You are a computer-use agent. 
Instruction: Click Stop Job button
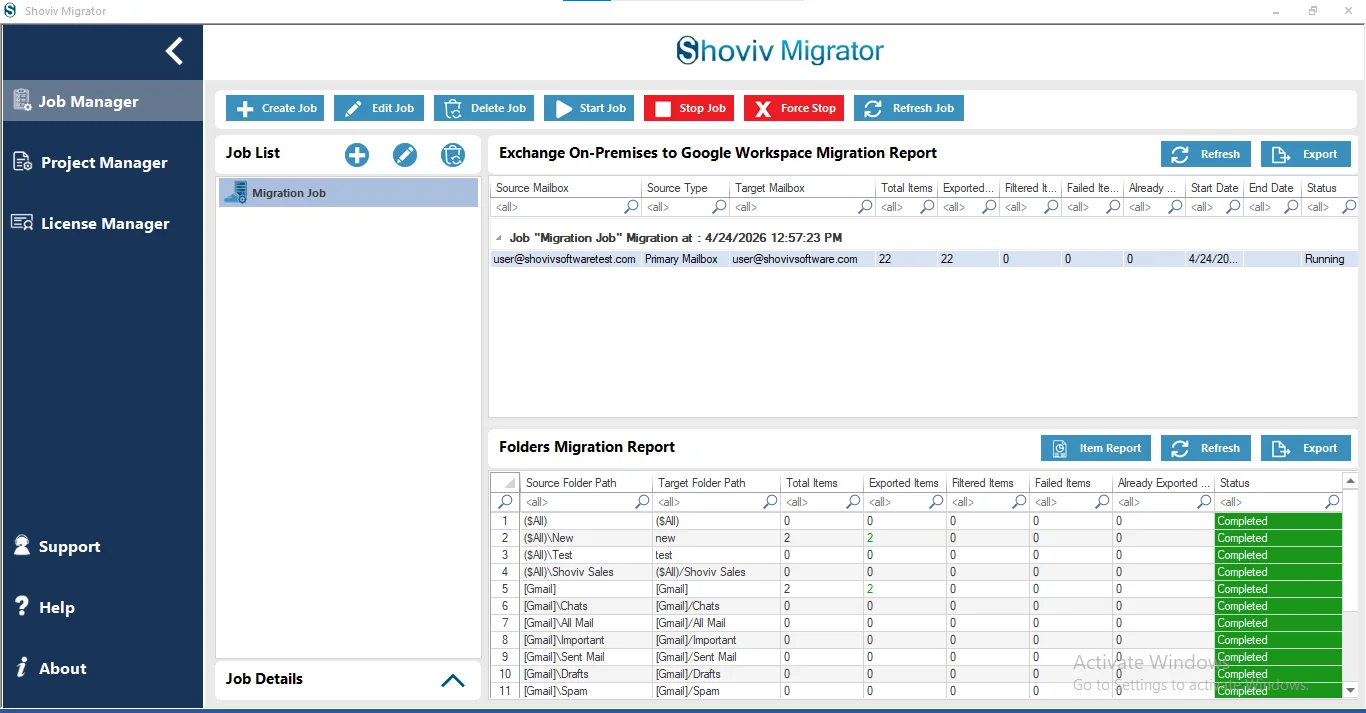689,108
